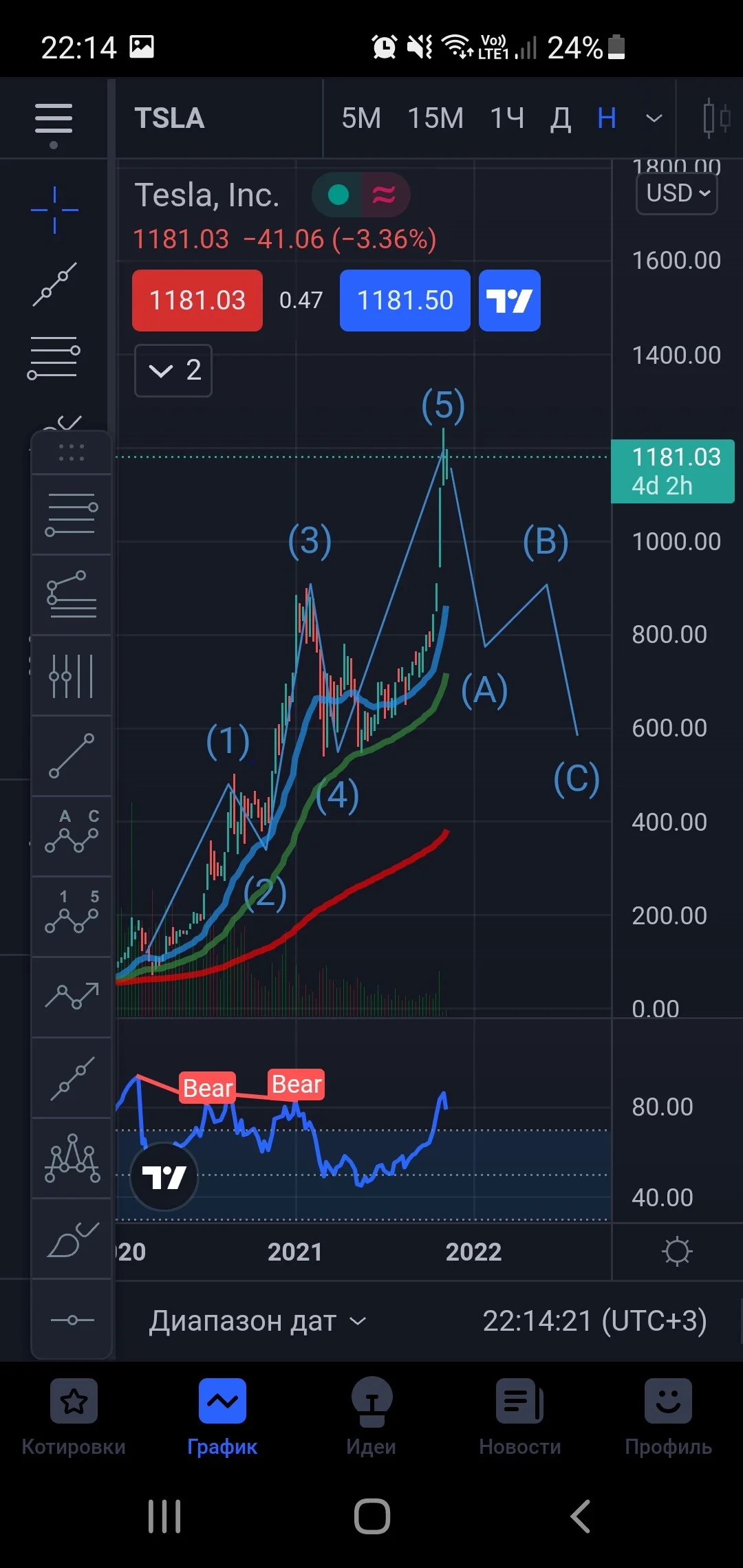This screenshot has height=1568, width=743.
Task: Open the hamburger menu
Action: [x=54, y=119]
